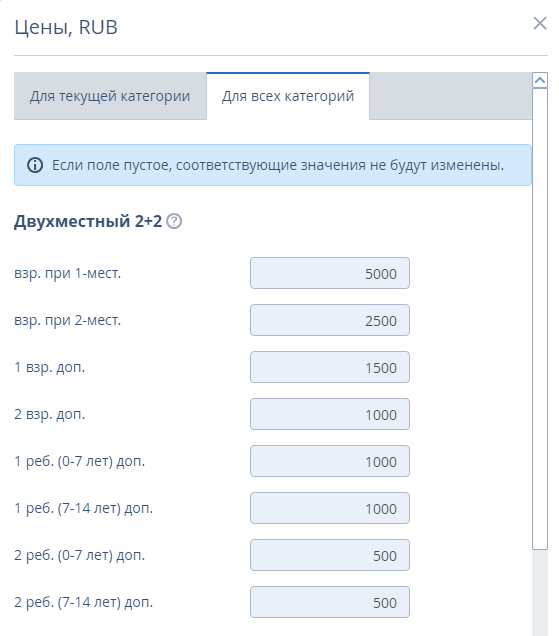Click the blank tab strip area right of tabs
The image size is (559, 636).
(451, 96)
